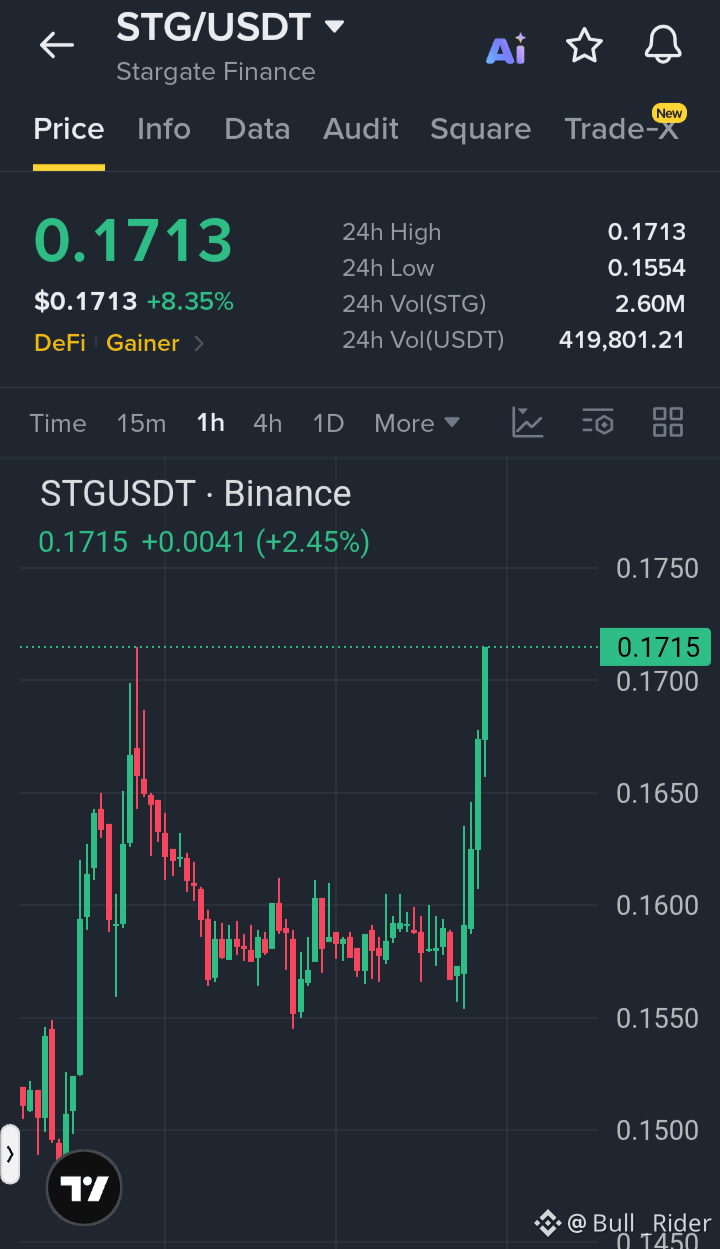
Task: Tap the 0.1500 price axis label
Action: [x=657, y=1130]
